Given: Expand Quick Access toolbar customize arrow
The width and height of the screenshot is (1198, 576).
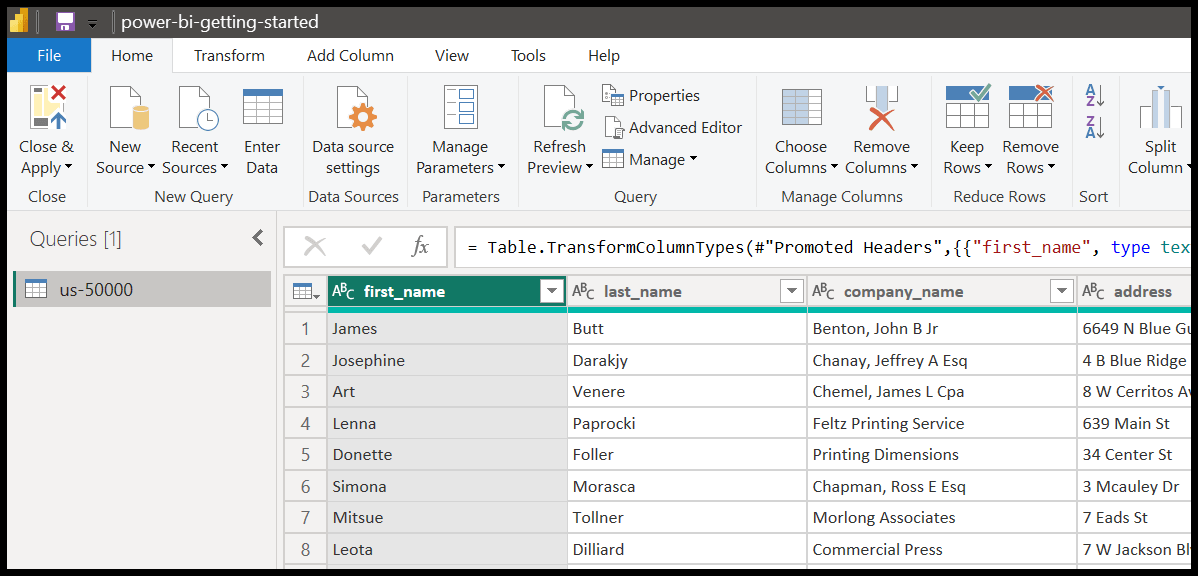Looking at the screenshot, I should pyautogui.click(x=92, y=24).
